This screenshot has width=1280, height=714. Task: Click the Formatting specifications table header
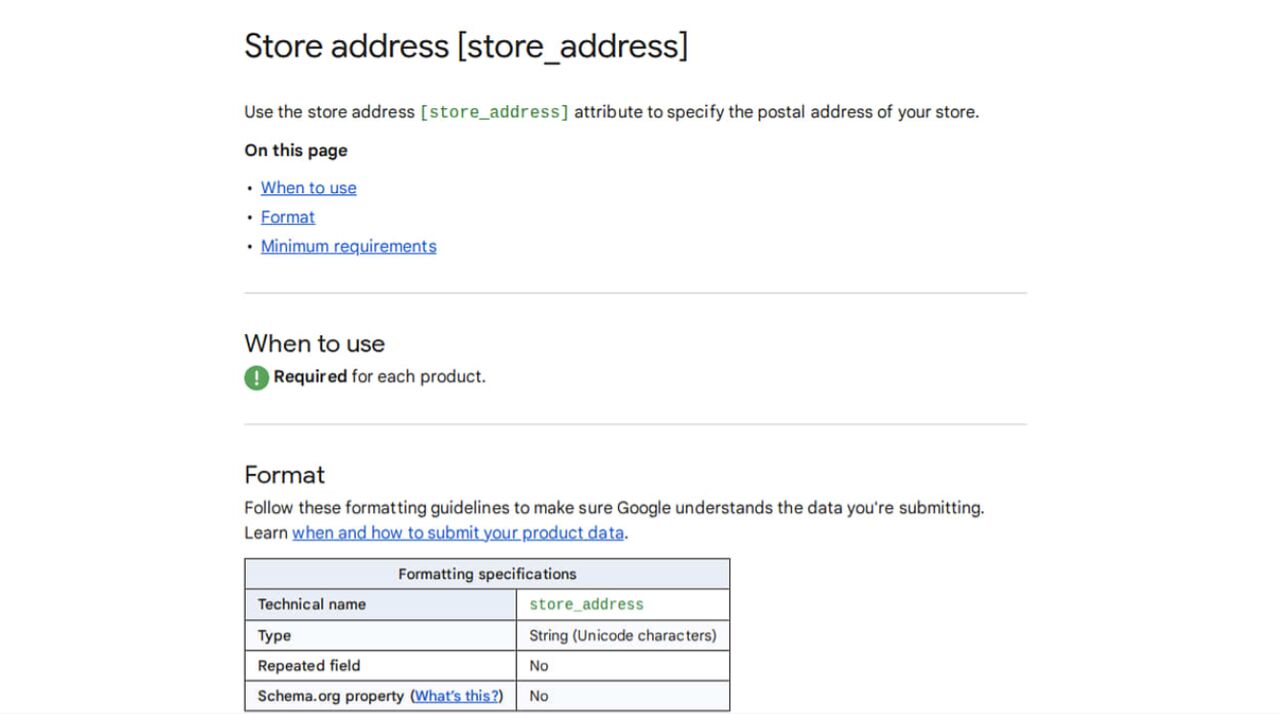pos(487,574)
